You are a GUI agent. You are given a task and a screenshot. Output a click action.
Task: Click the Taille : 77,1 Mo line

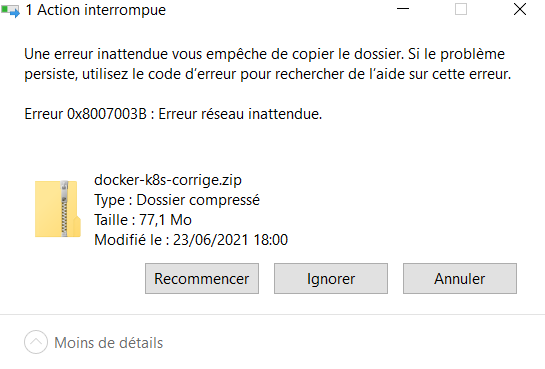click(143, 220)
